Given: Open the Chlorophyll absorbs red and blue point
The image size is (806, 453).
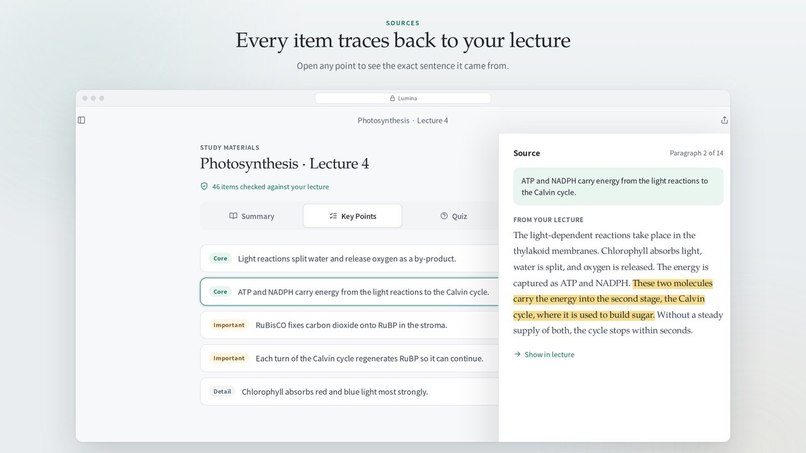Looking at the screenshot, I should (x=350, y=392).
